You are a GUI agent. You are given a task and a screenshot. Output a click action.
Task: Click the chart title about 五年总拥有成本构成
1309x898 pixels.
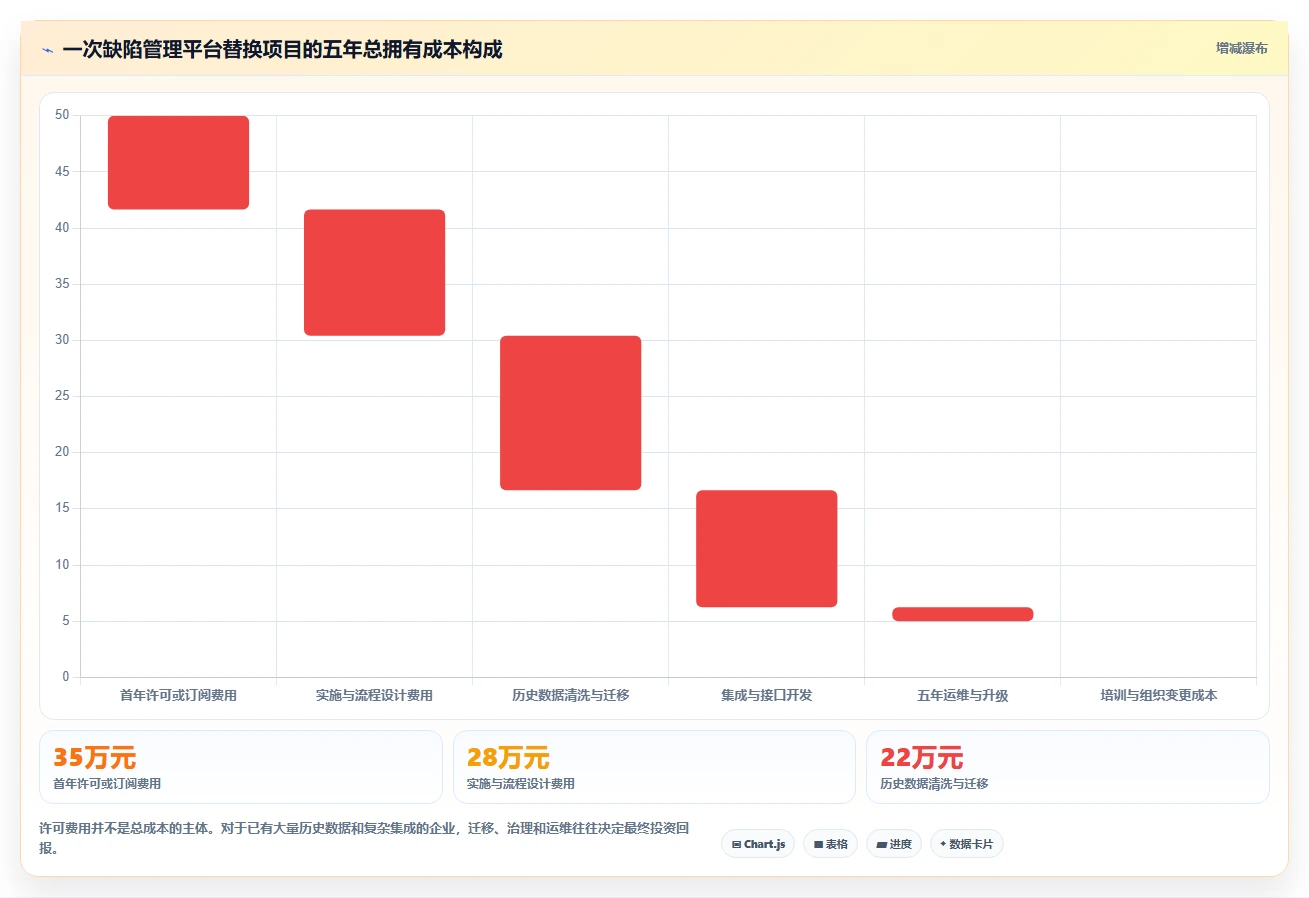tap(282, 49)
